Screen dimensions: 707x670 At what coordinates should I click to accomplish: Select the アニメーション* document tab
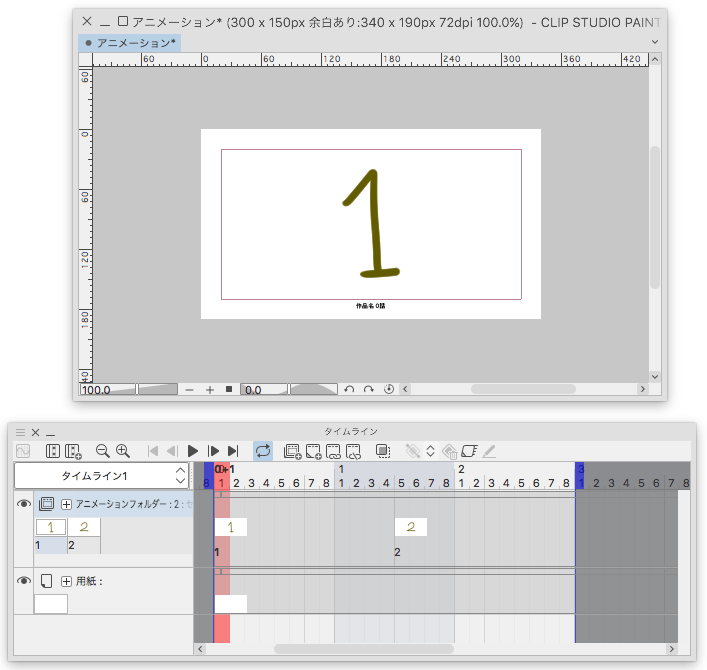(131, 43)
